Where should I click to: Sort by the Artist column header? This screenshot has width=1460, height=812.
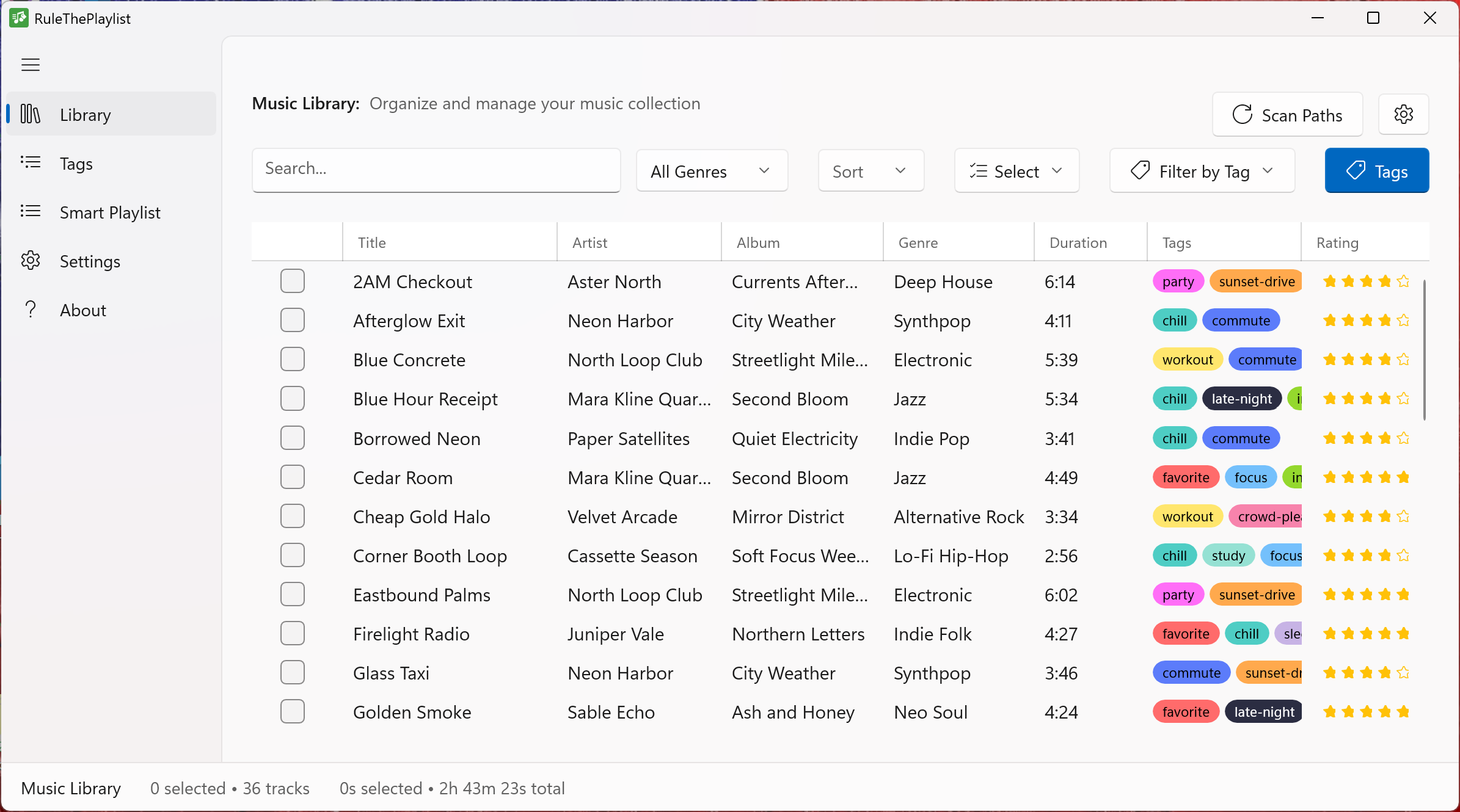pyautogui.click(x=589, y=242)
